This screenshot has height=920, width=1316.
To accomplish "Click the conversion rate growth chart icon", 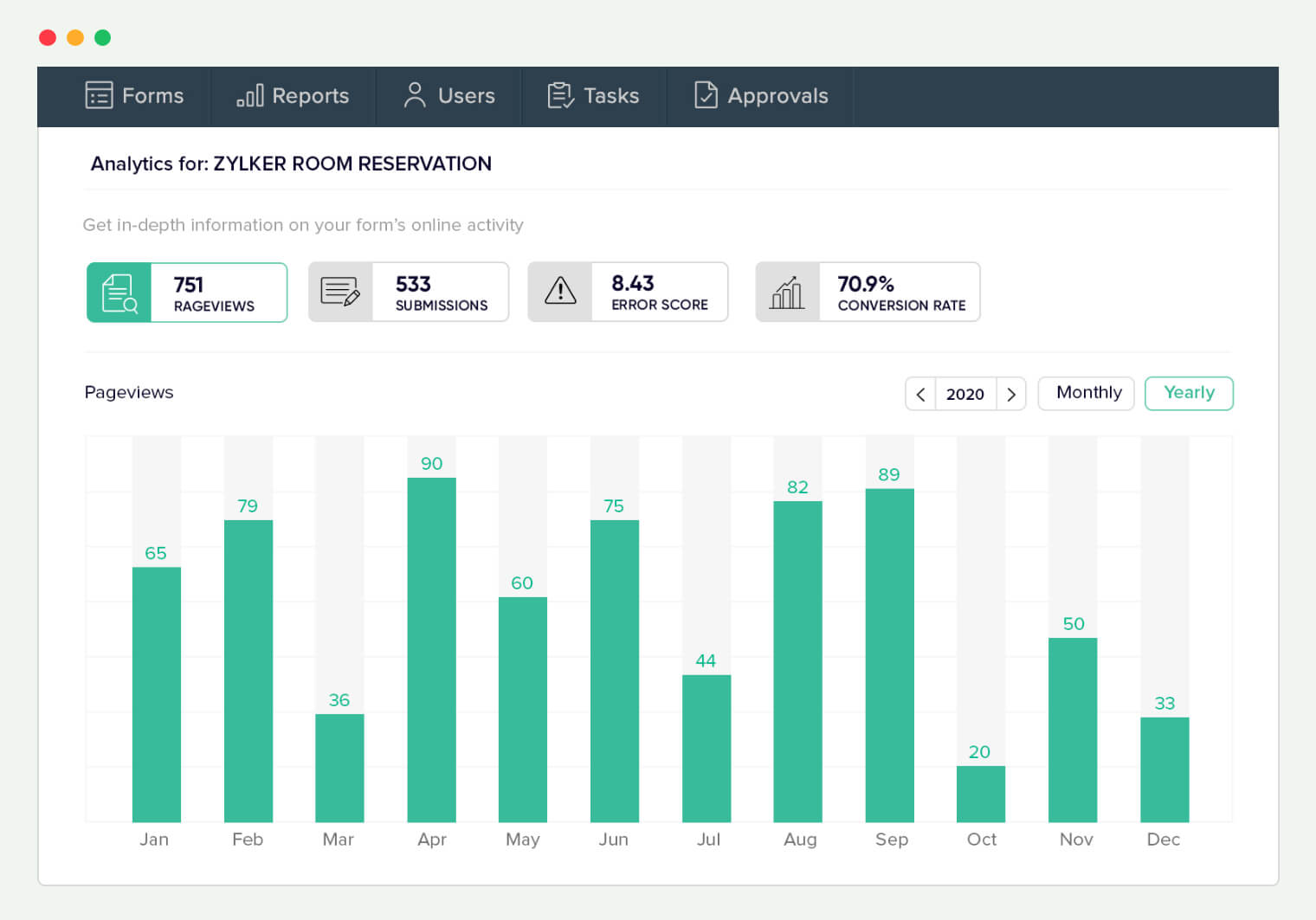I will point(787,293).
